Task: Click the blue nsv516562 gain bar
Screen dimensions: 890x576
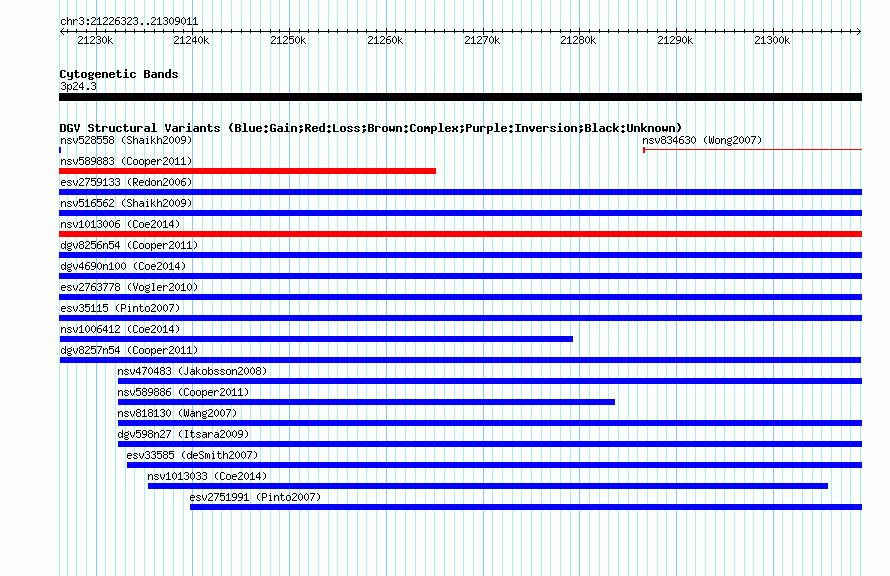Action: click(460, 213)
